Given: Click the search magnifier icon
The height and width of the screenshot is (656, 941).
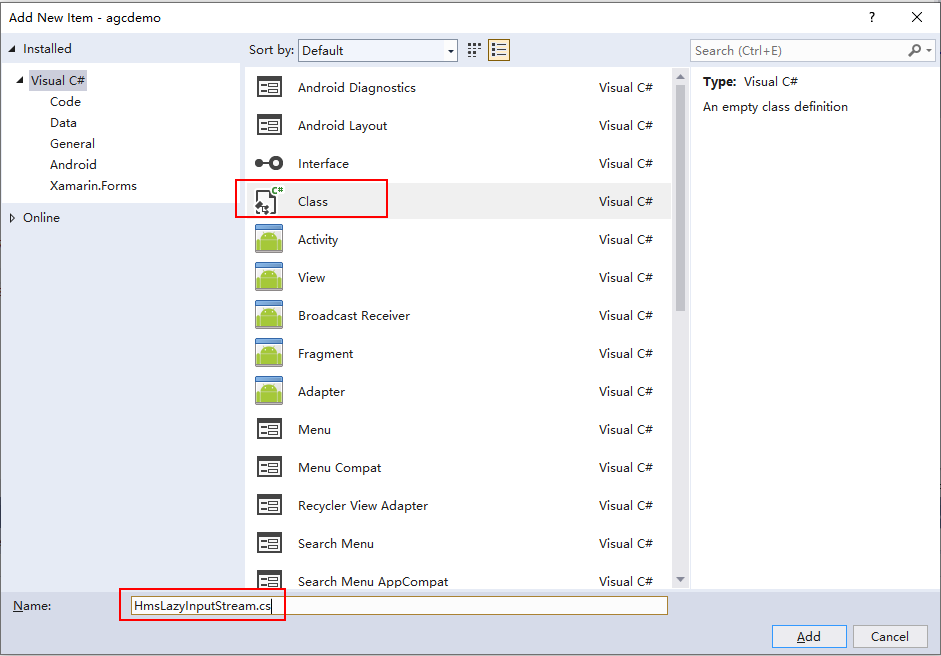Looking at the screenshot, I should (915, 50).
